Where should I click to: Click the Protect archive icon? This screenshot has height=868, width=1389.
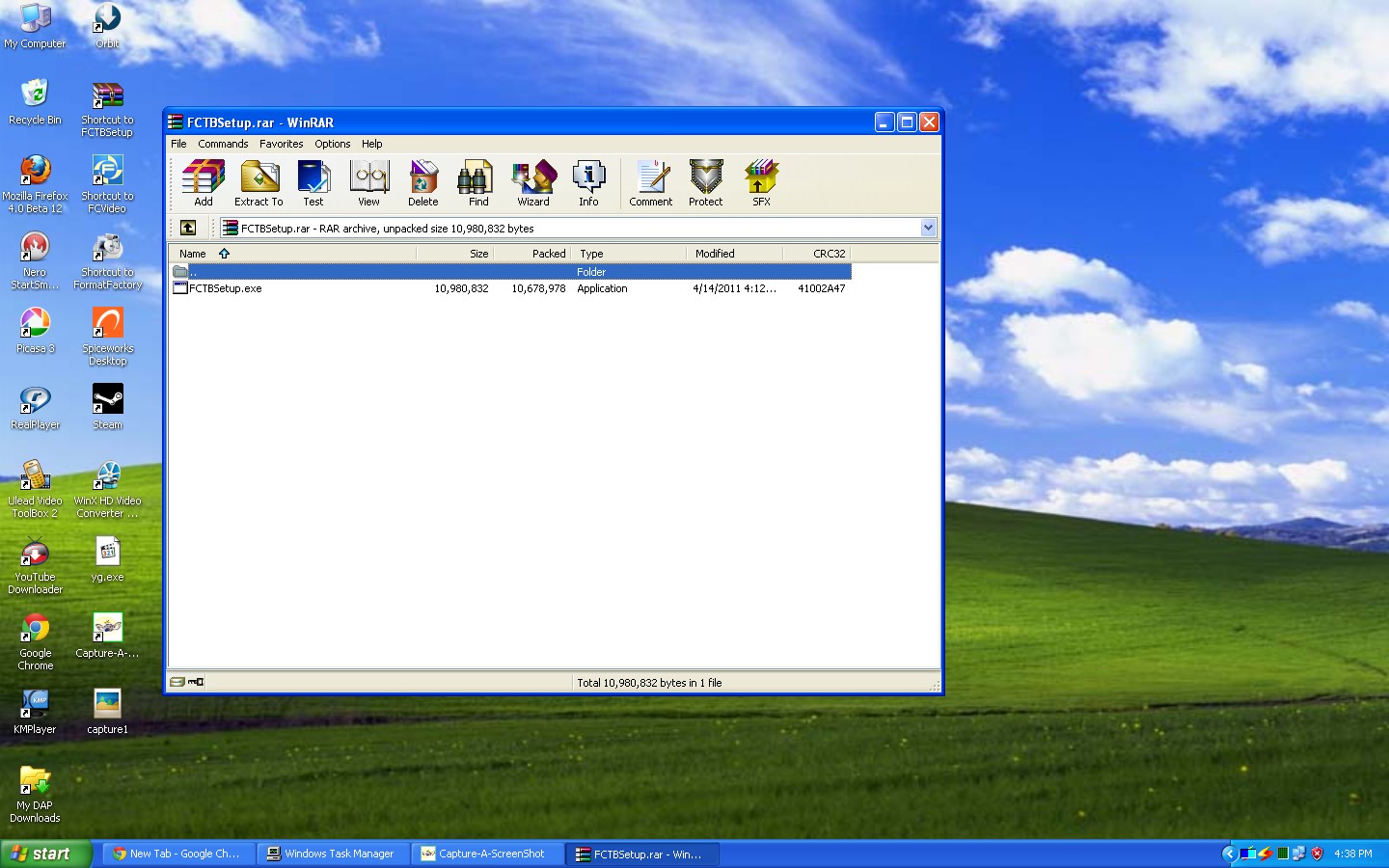pos(705,183)
